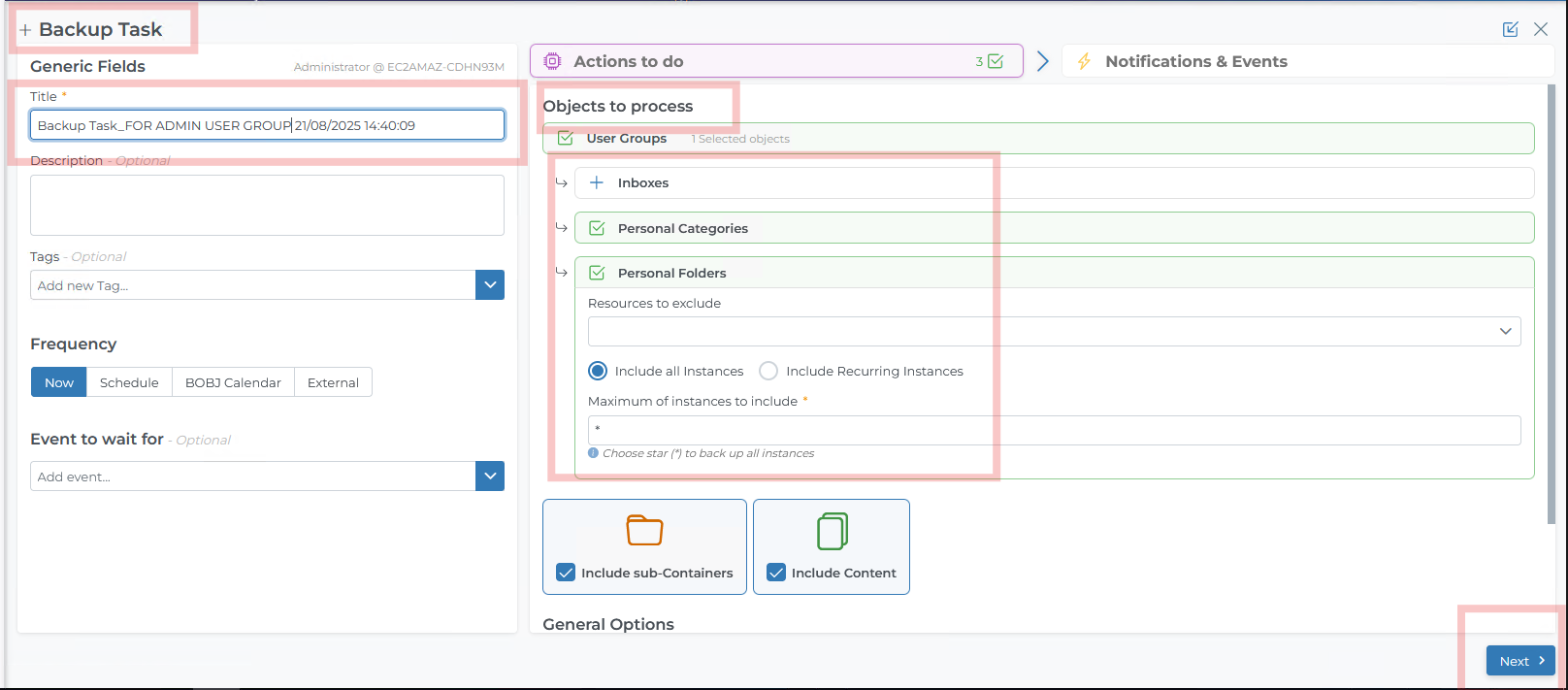The width and height of the screenshot is (1568, 690).
Task: Click into the Title input field
Action: click(267, 125)
